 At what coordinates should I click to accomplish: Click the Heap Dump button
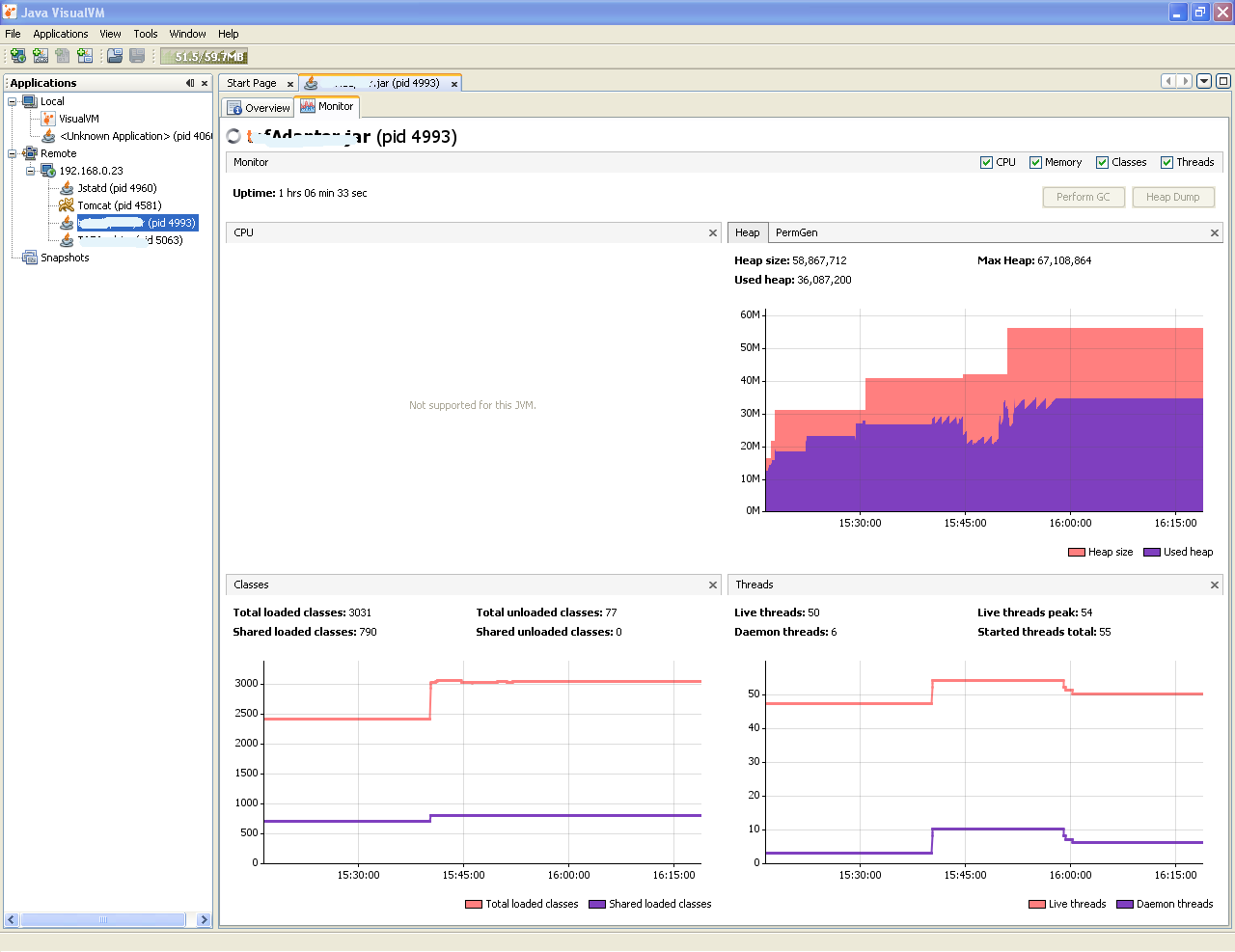click(1172, 197)
